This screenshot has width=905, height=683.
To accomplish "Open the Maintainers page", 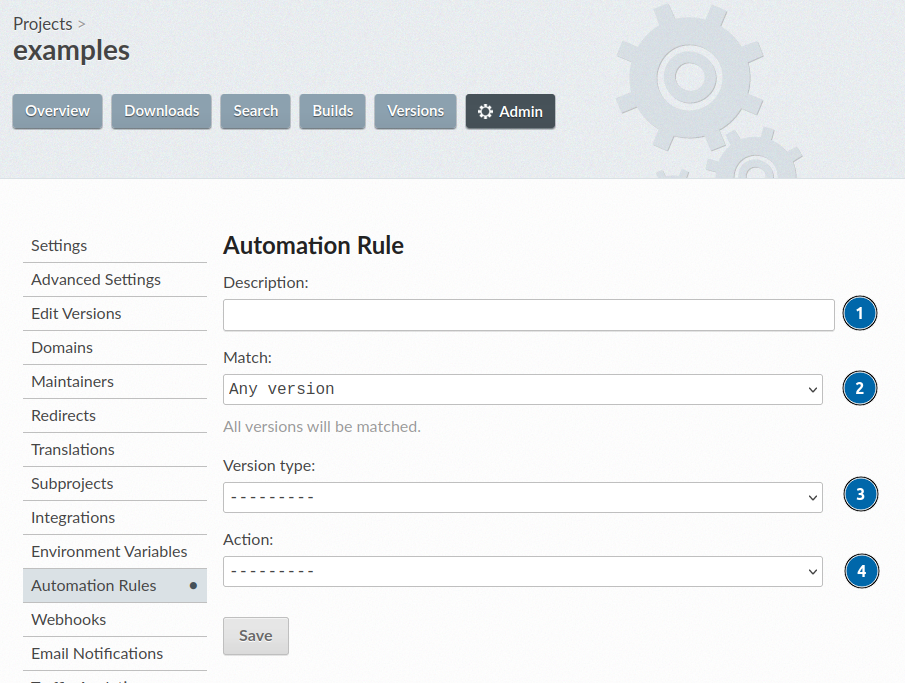I will point(72,381).
